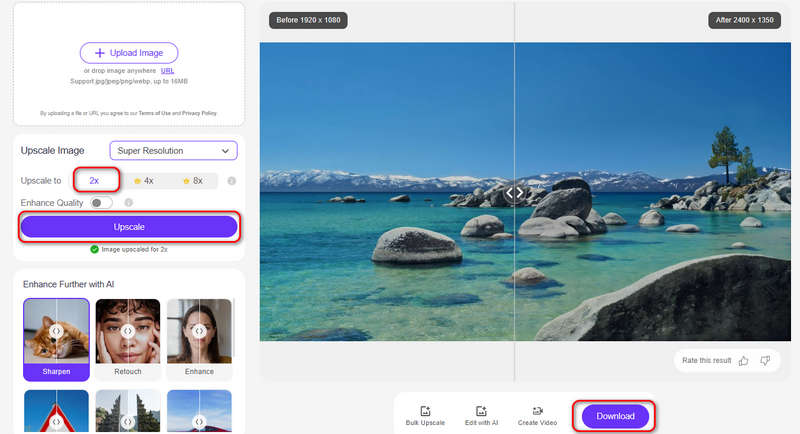The image size is (800, 434).
Task: Select the Sharpen enhancement thumbnail
Action: pos(56,340)
